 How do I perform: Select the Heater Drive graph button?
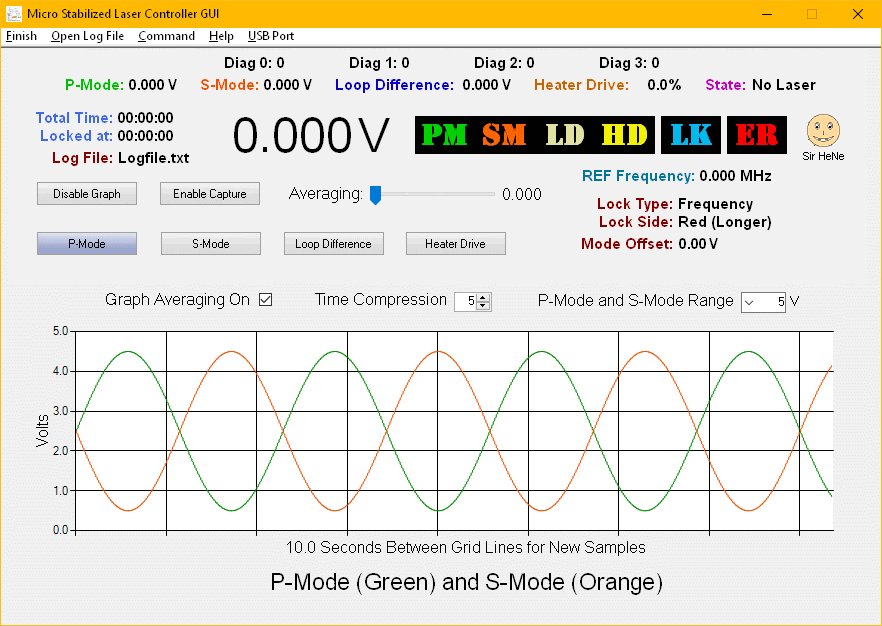pos(455,244)
